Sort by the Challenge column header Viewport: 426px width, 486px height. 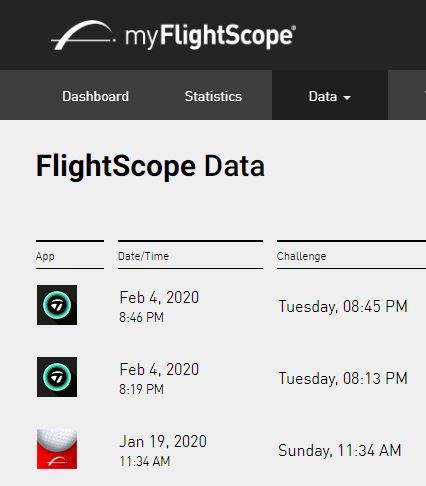[x=301, y=256]
